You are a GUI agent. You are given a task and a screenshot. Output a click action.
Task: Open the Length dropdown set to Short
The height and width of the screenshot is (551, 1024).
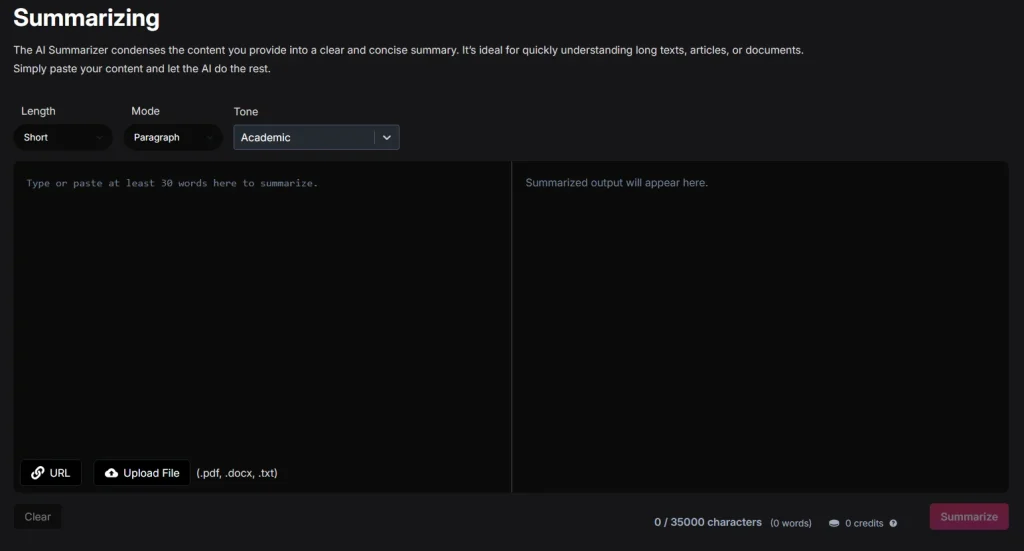[63, 137]
